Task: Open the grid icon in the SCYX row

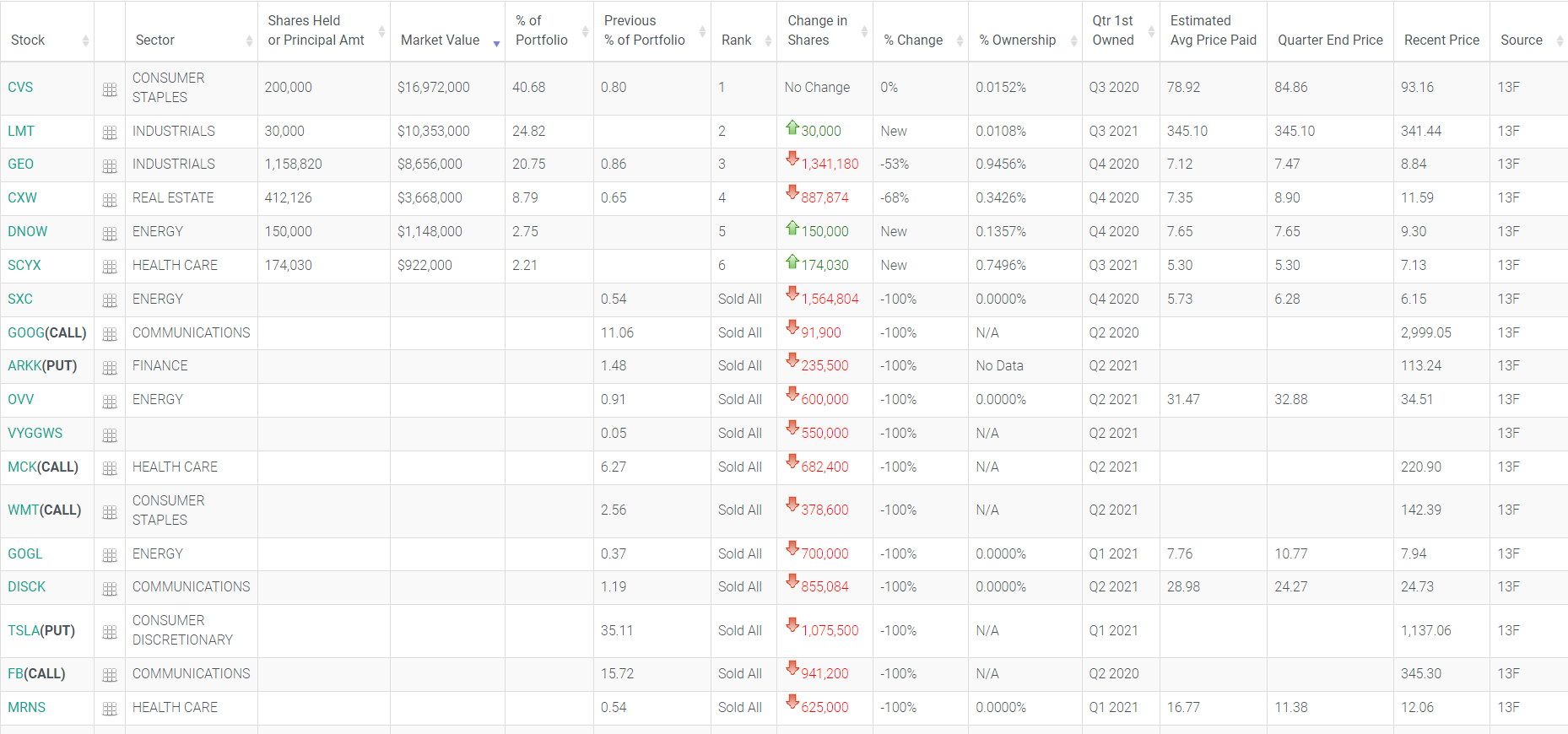Action: 110,267
